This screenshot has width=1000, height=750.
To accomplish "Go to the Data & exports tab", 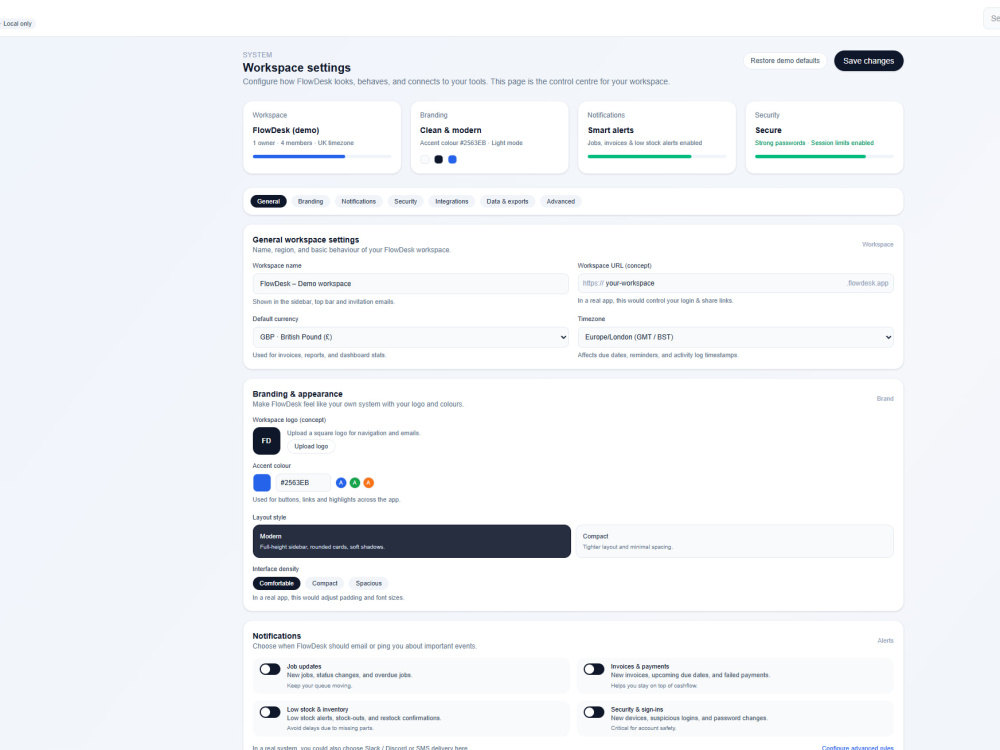I will (x=508, y=202).
